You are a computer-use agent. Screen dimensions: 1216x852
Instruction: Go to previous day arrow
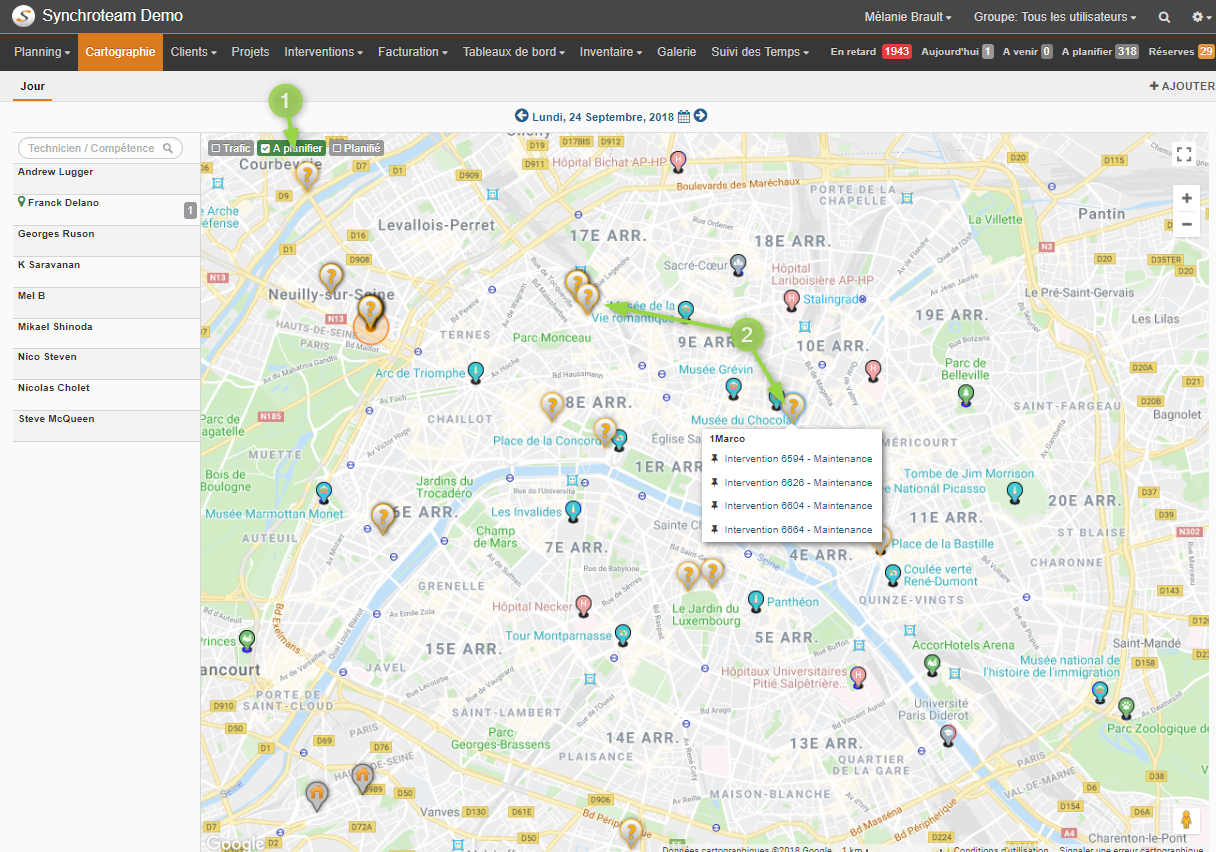[x=521, y=116]
